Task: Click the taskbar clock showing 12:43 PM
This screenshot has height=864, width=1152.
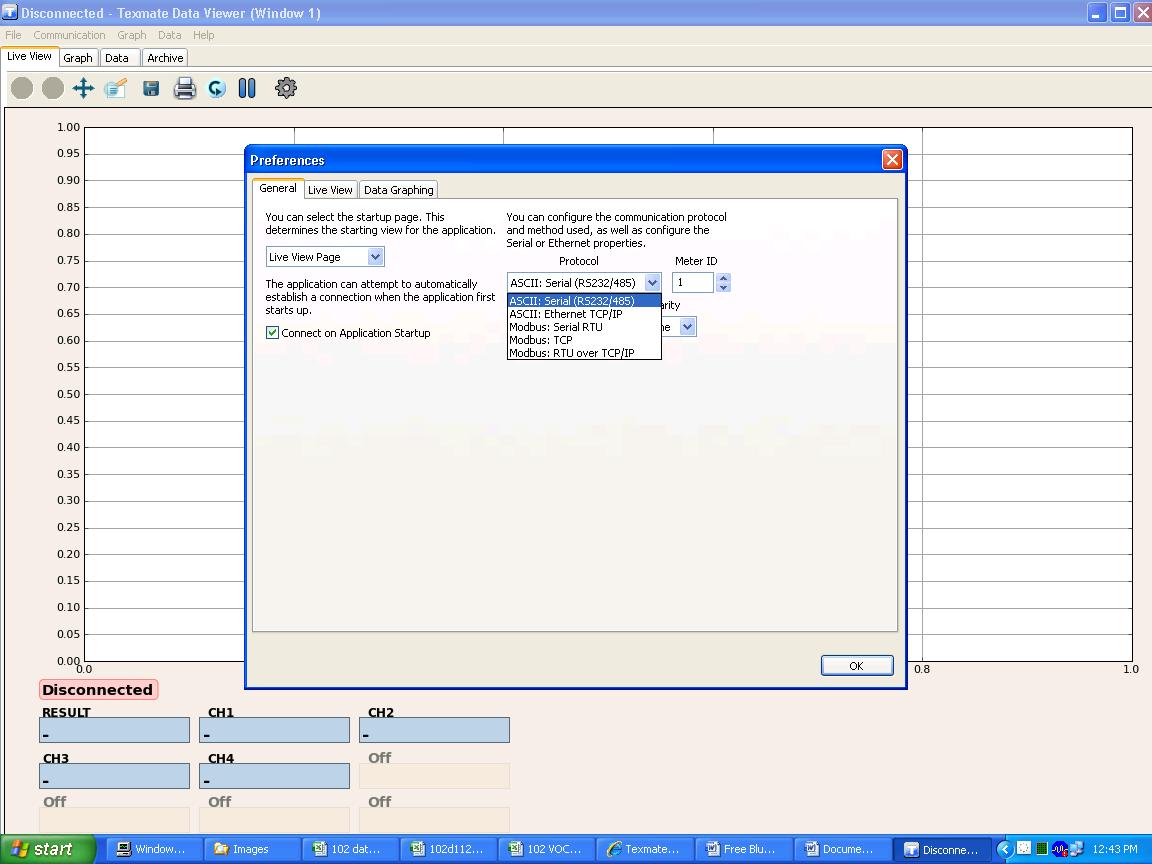Action: [x=1115, y=849]
